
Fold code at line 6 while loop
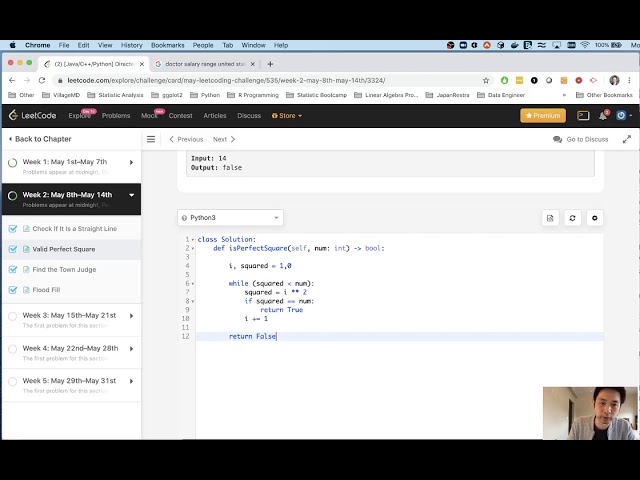(193, 283)
